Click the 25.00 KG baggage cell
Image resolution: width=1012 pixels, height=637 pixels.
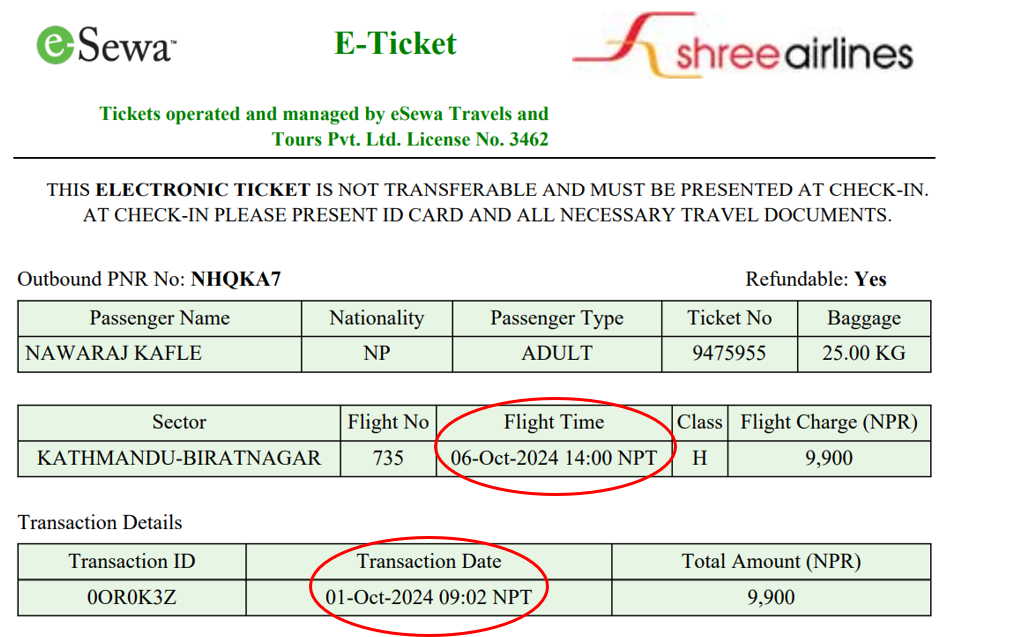864,353
